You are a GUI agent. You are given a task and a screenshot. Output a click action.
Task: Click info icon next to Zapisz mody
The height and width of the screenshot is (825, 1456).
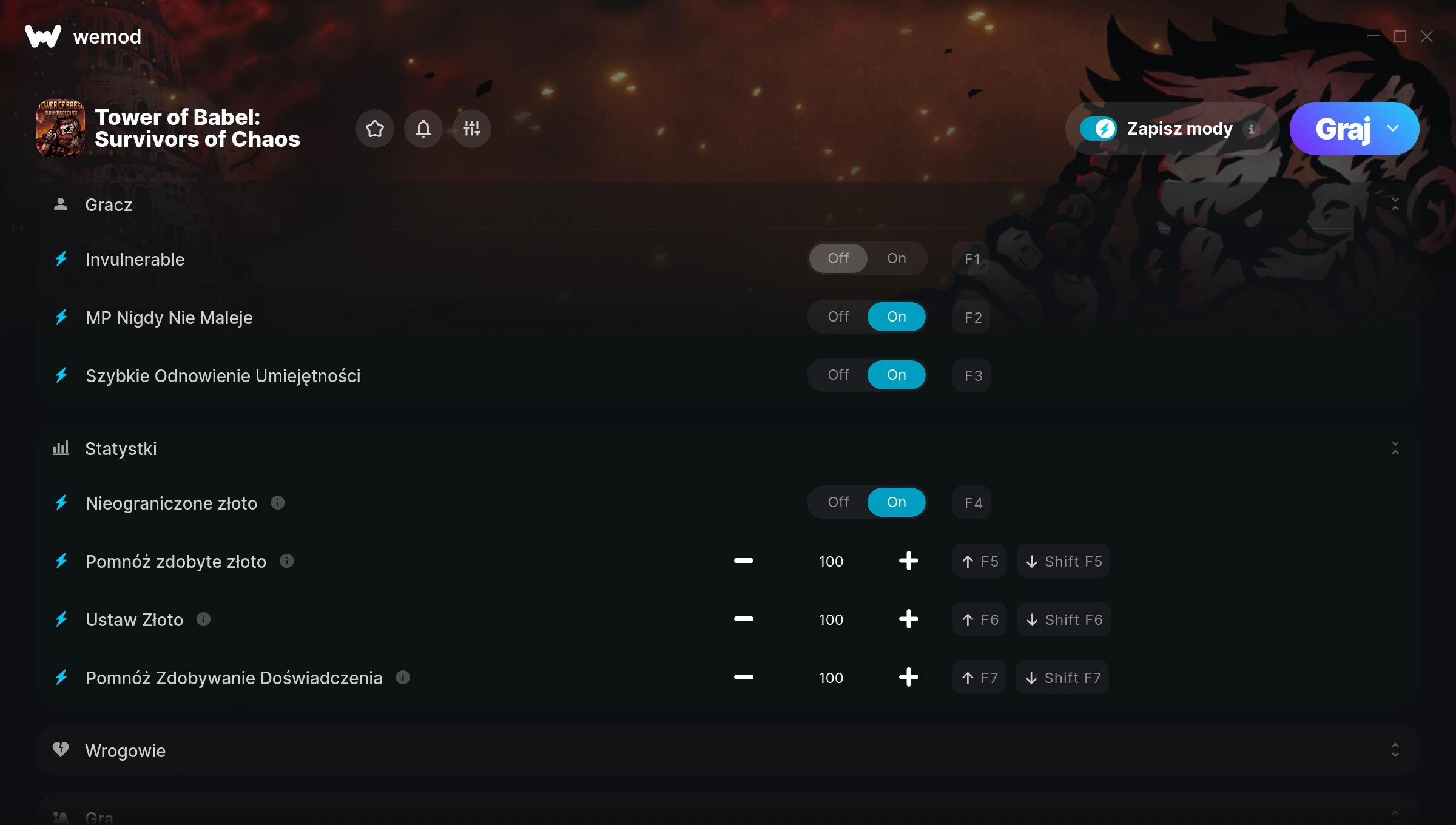point(1251,129)
